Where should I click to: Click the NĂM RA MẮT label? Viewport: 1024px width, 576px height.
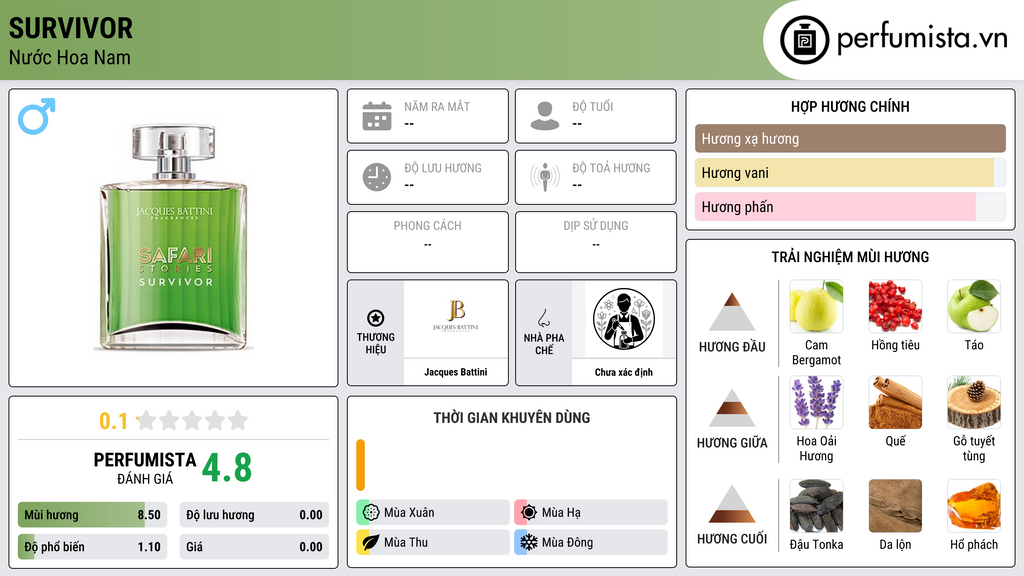pyautogui.click(x=437, y=106)
